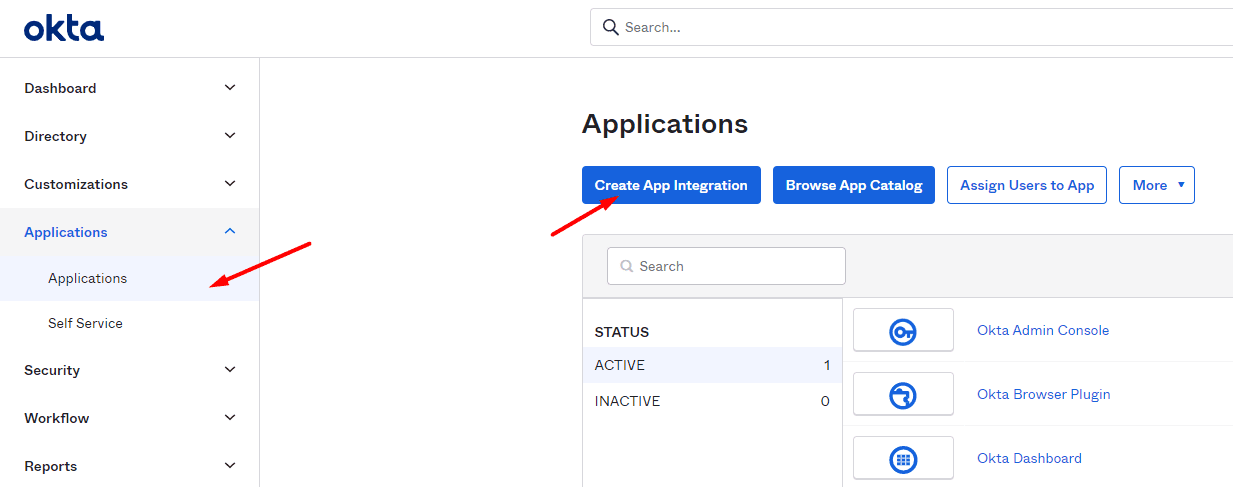
Task: Open Security in the sidebar
Action: 52,370
